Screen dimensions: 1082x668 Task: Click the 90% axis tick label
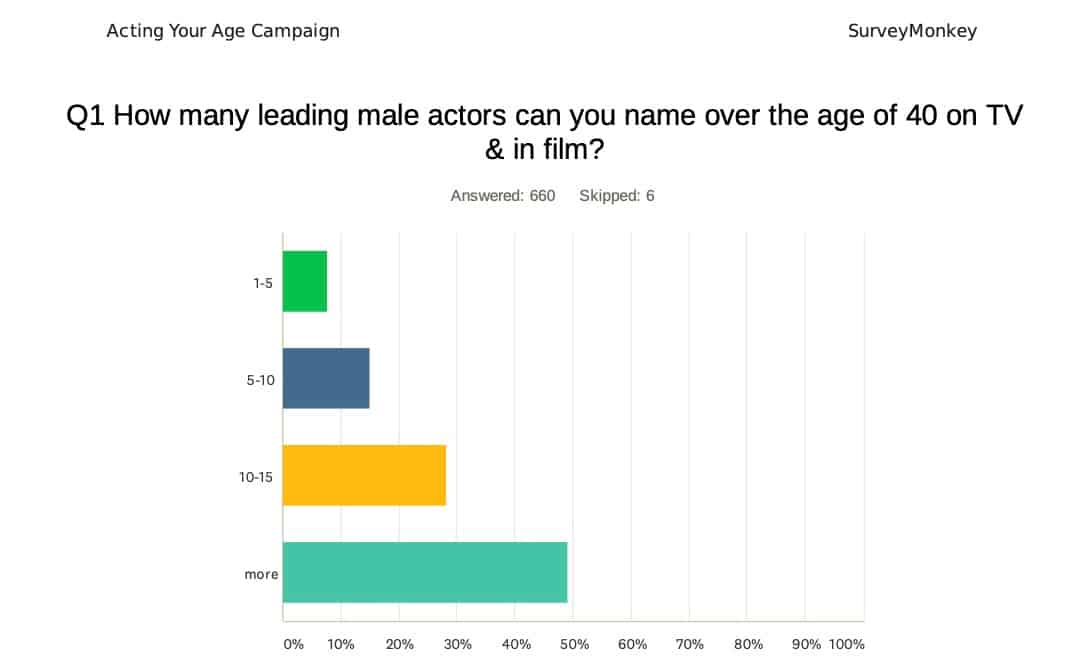(806, 644)
